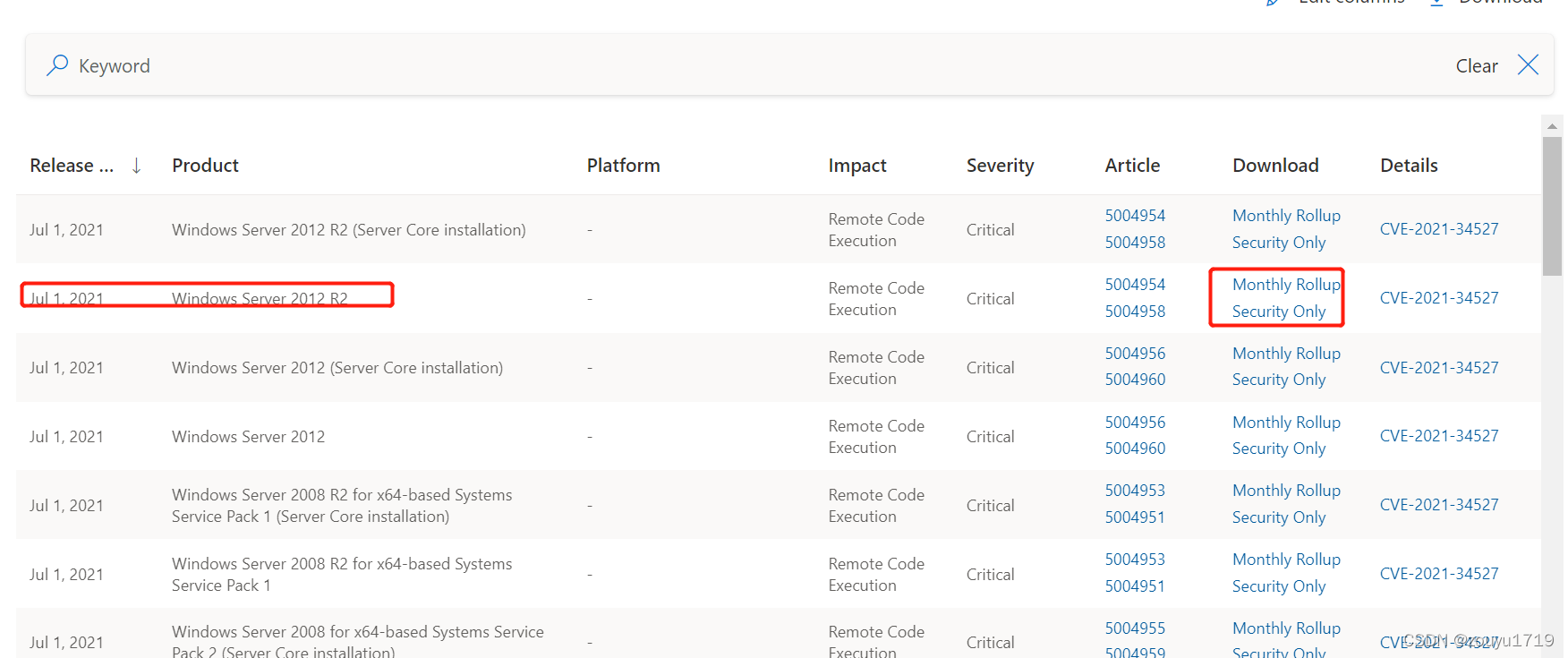
Task: Click the X icon to clear keyword
Action: pyautogui.click(x=1528, y=64)
